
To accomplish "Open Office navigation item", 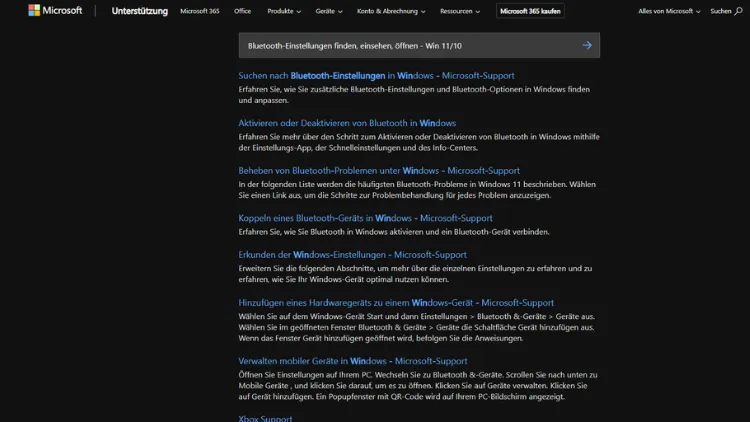I will coord(243,11).
